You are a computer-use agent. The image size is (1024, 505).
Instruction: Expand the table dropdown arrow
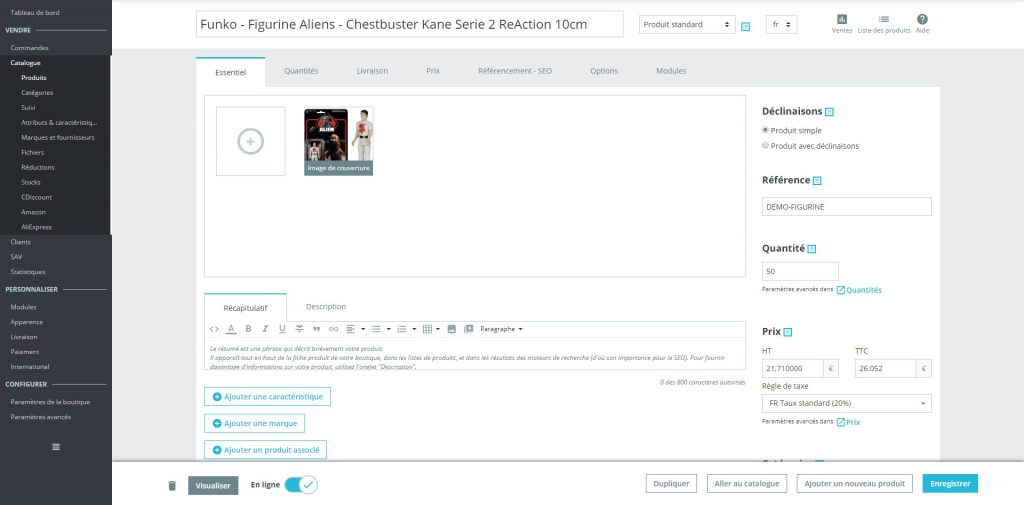click(x=438, y=329)
